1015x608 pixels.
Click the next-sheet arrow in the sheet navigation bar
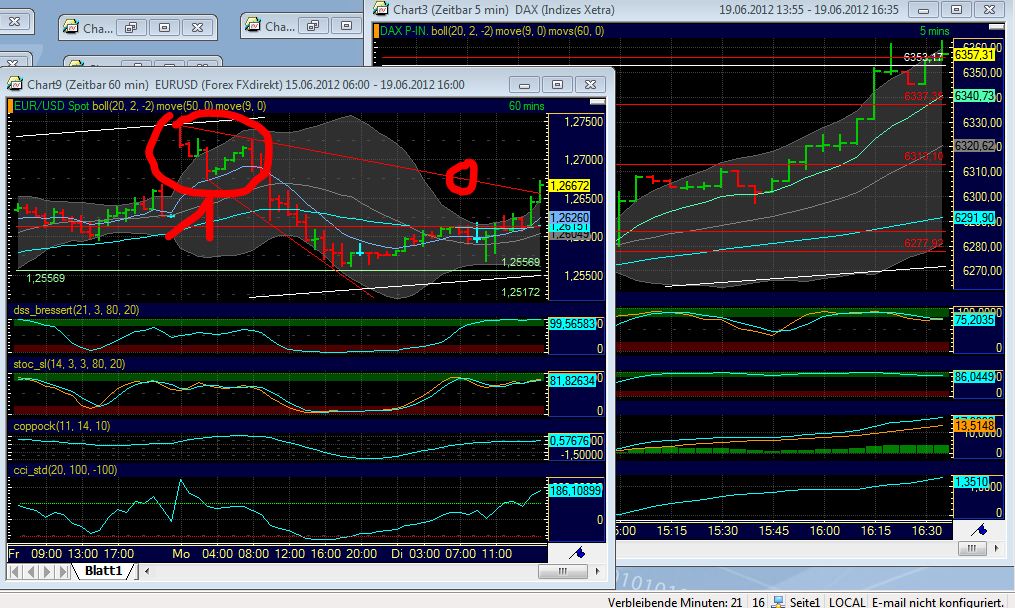pyautogui.click(x=47, y=571)
